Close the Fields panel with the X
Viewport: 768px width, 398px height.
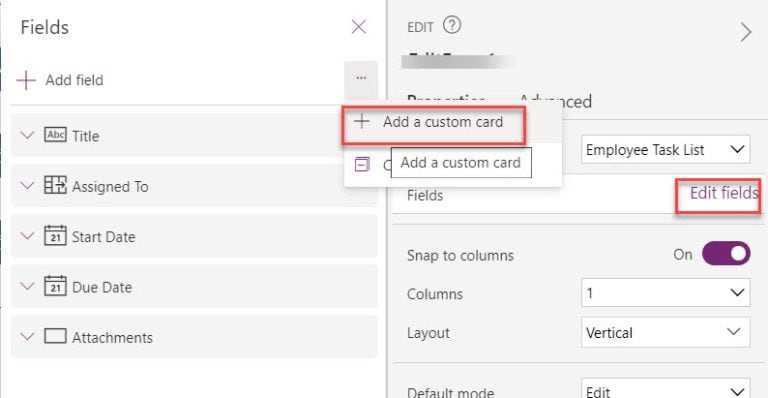pyautogui.click(x=359, y=27)
